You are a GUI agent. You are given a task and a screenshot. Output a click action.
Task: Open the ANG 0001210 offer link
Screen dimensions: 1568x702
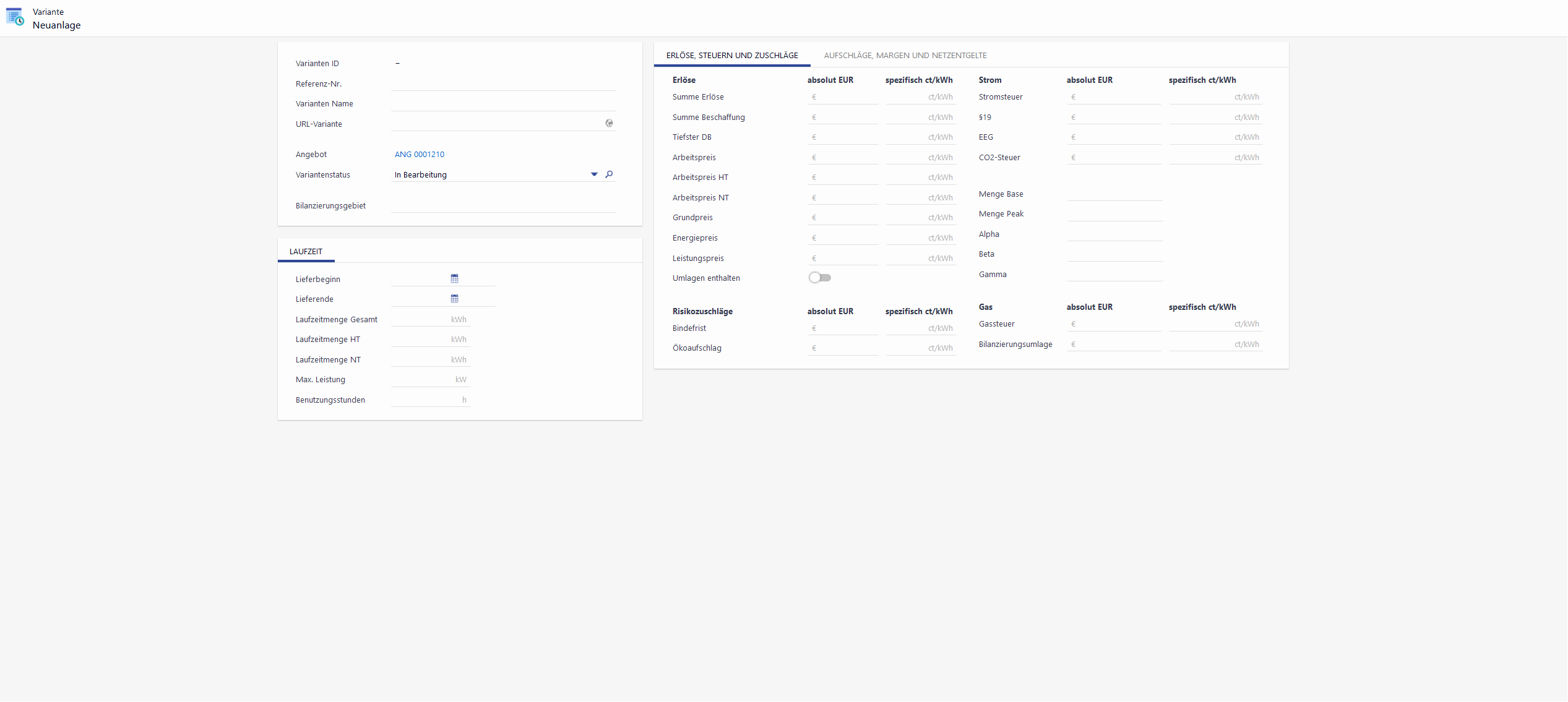tap(419, 155)
